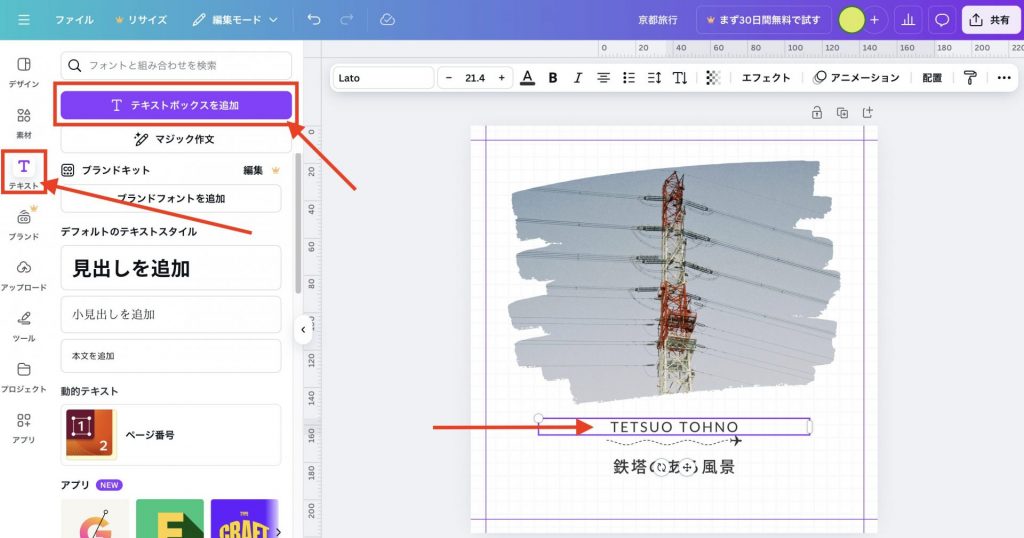The width and height of the screenshot is (1024, 538).
Task: Decrease font size with the minus button
Action: coord(449,78)
